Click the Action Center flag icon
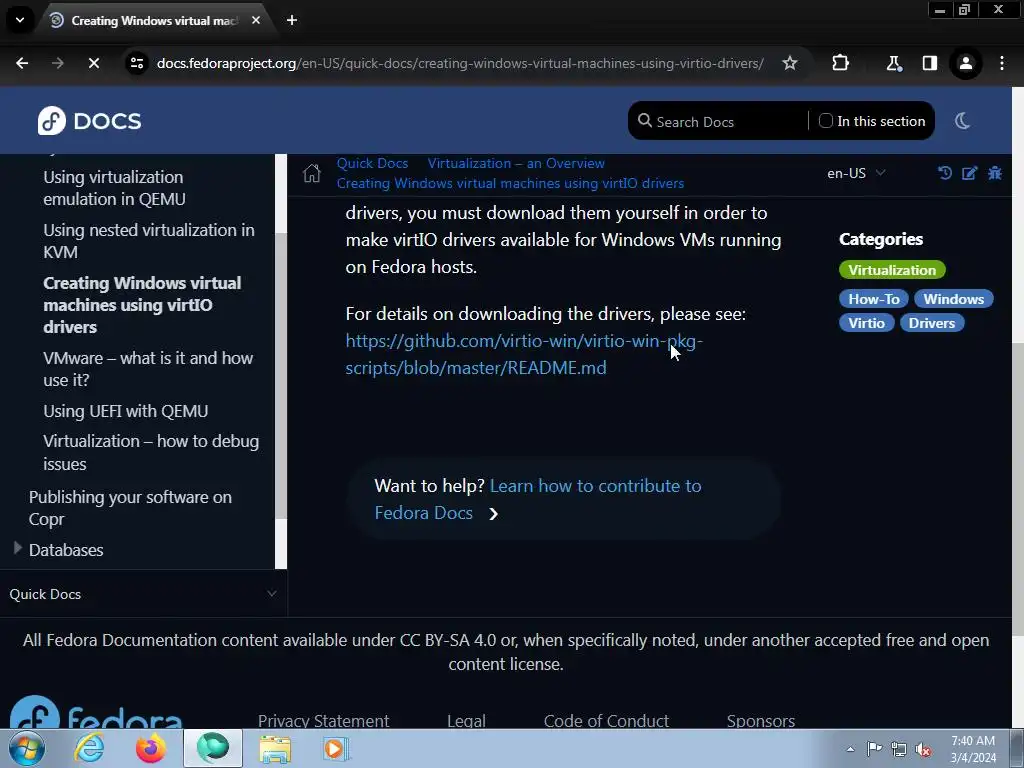This screenshot has height=768, width=1024. pyautogui.click(x=874, y=749)
